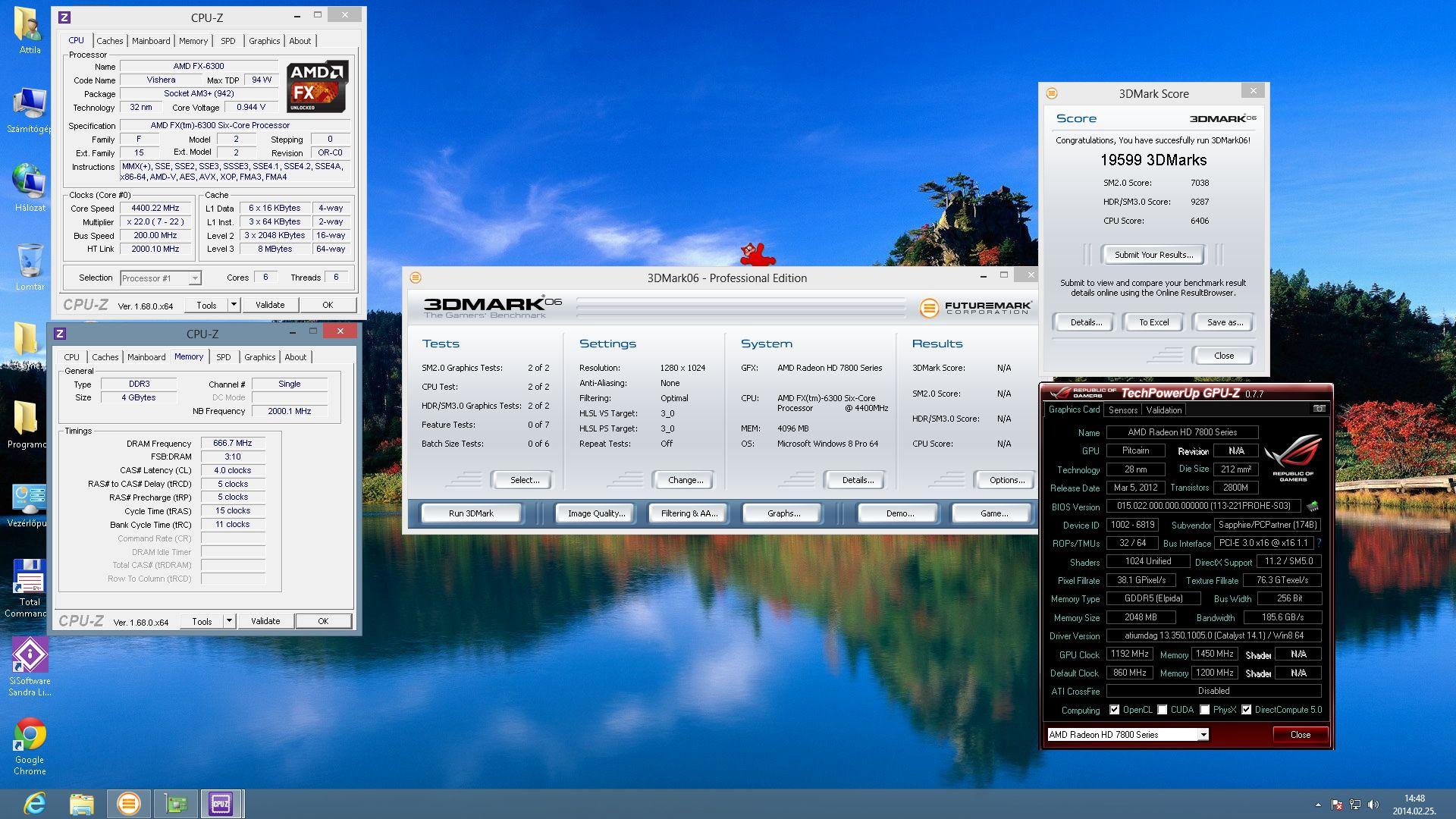Click the Futuremark Corporation logo
1456x819 pixels.
coord(975,307)
